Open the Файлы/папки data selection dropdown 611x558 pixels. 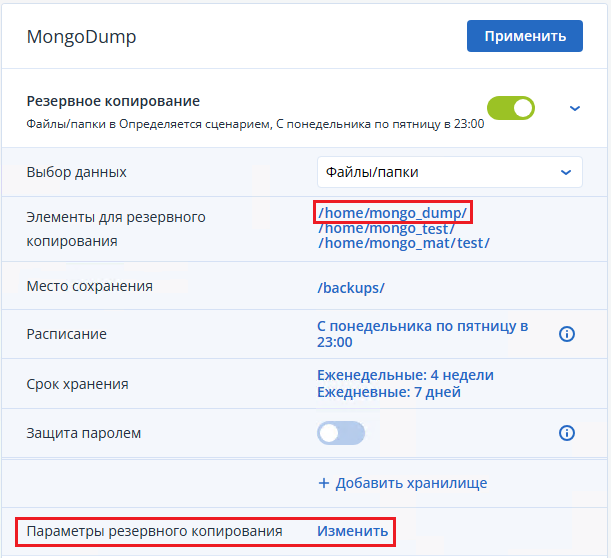tap(450, 172)
